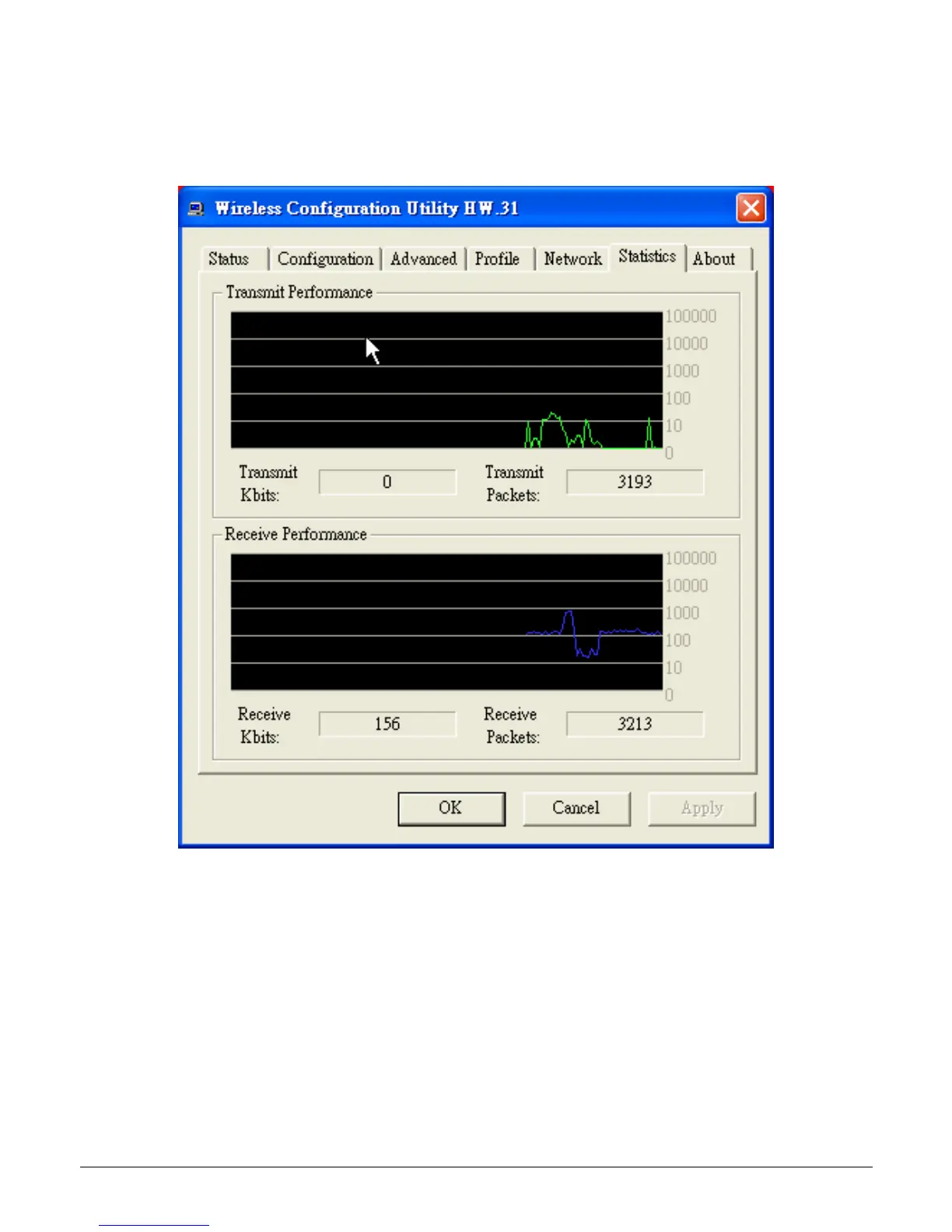Click the Transmit Kbits value field
Screen dimensions: 952x1232
point(387,482)
